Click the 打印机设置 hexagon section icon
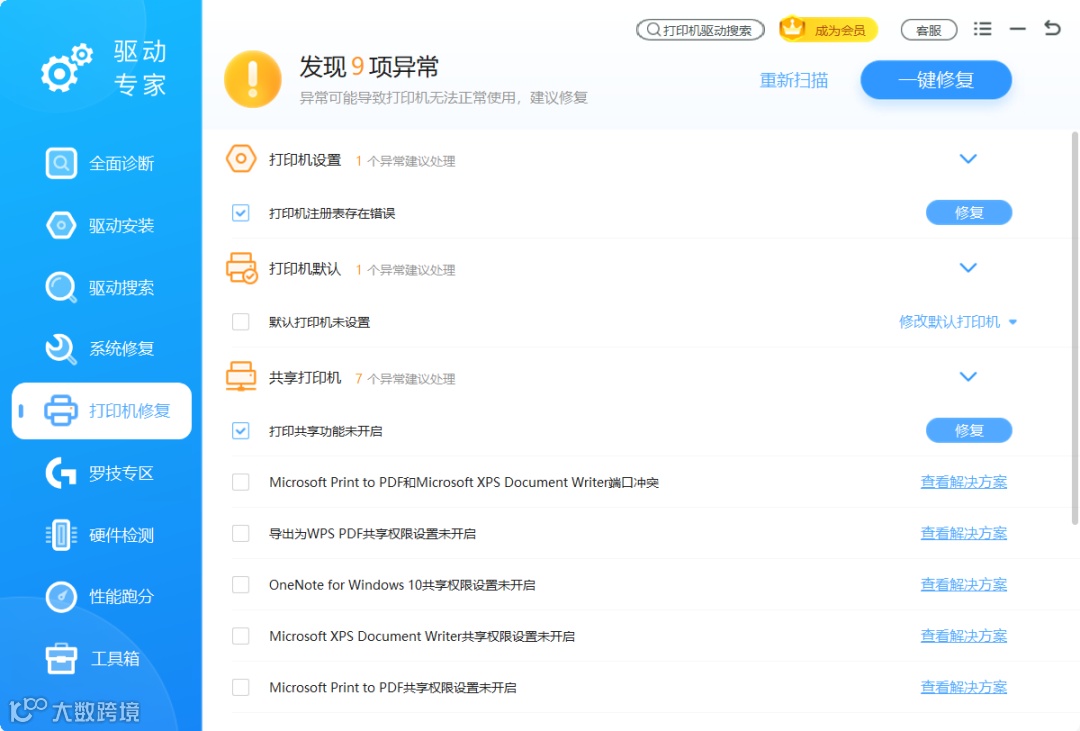The height and width of the screenshot is (731, 1080). tap(241, 159)
